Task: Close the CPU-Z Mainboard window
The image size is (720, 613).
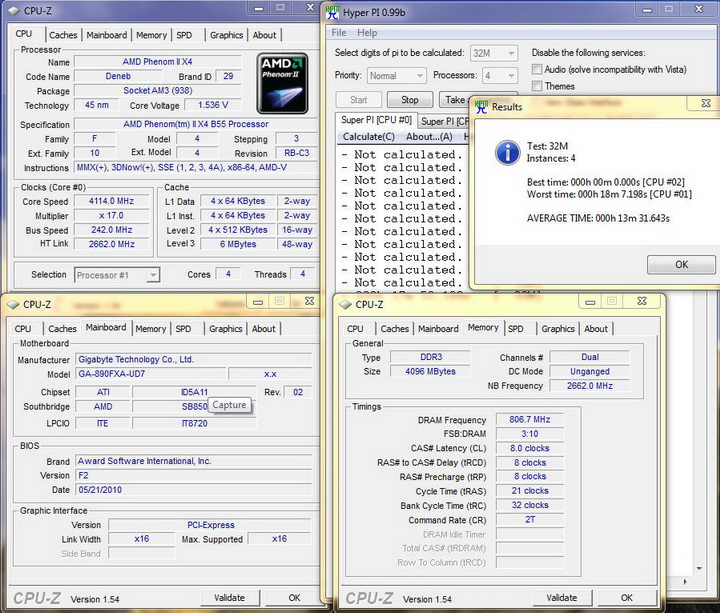Action: click(x=309, y=301)
